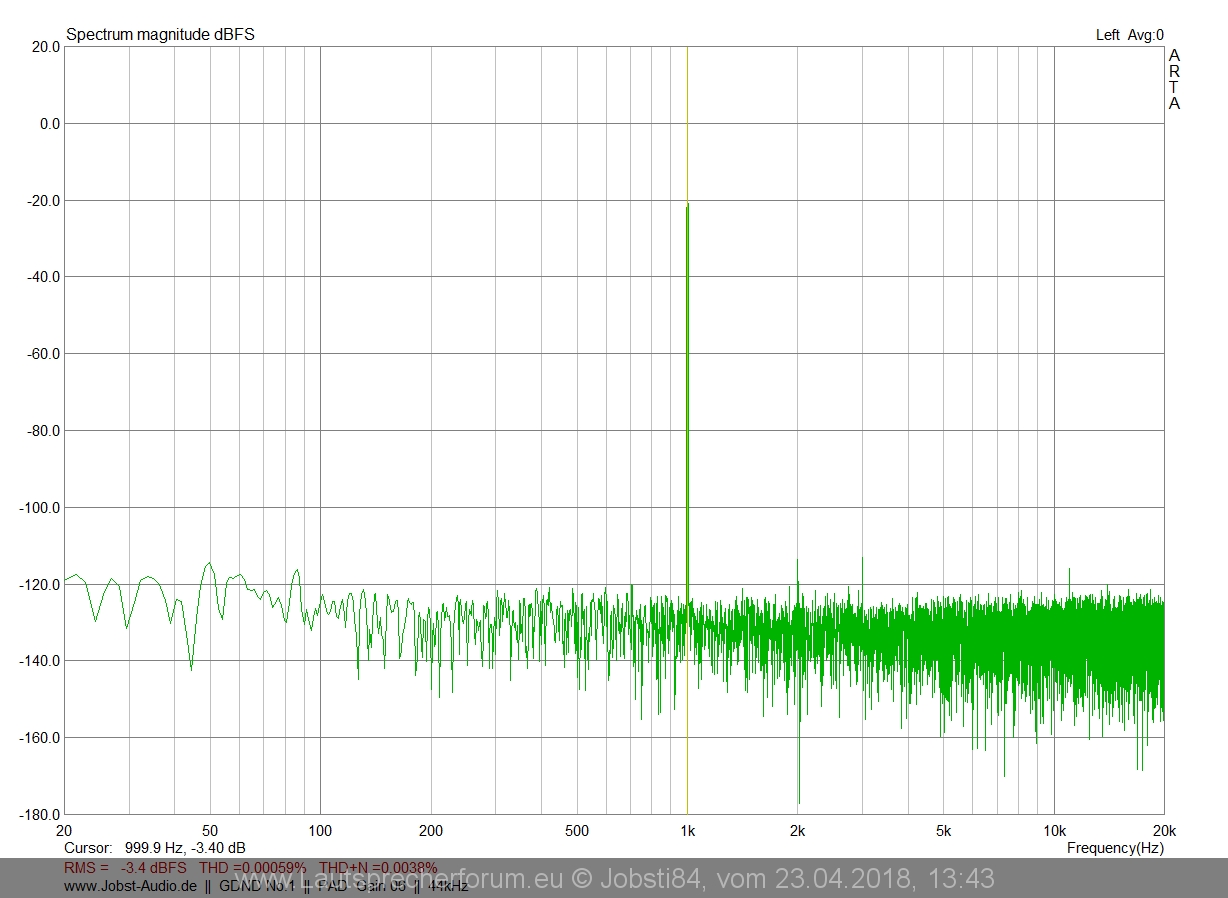Click the 50 frequency axis label
Screen dimensions: 1228x898
[209, 831]
